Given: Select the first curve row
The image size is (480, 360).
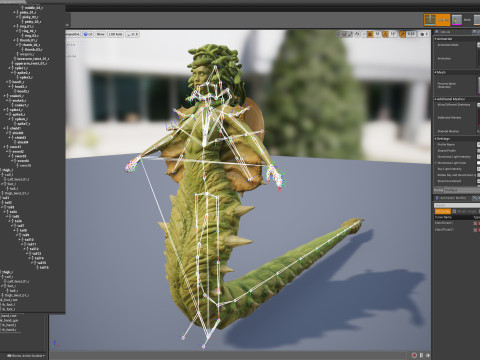Looking at the screenshot, I should [x=457, y=223].
